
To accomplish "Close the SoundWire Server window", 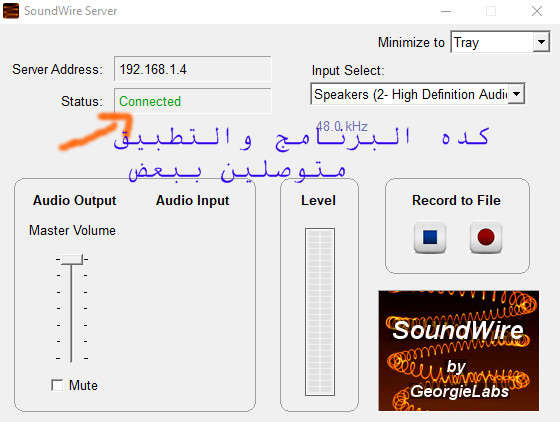I will 536,11.
